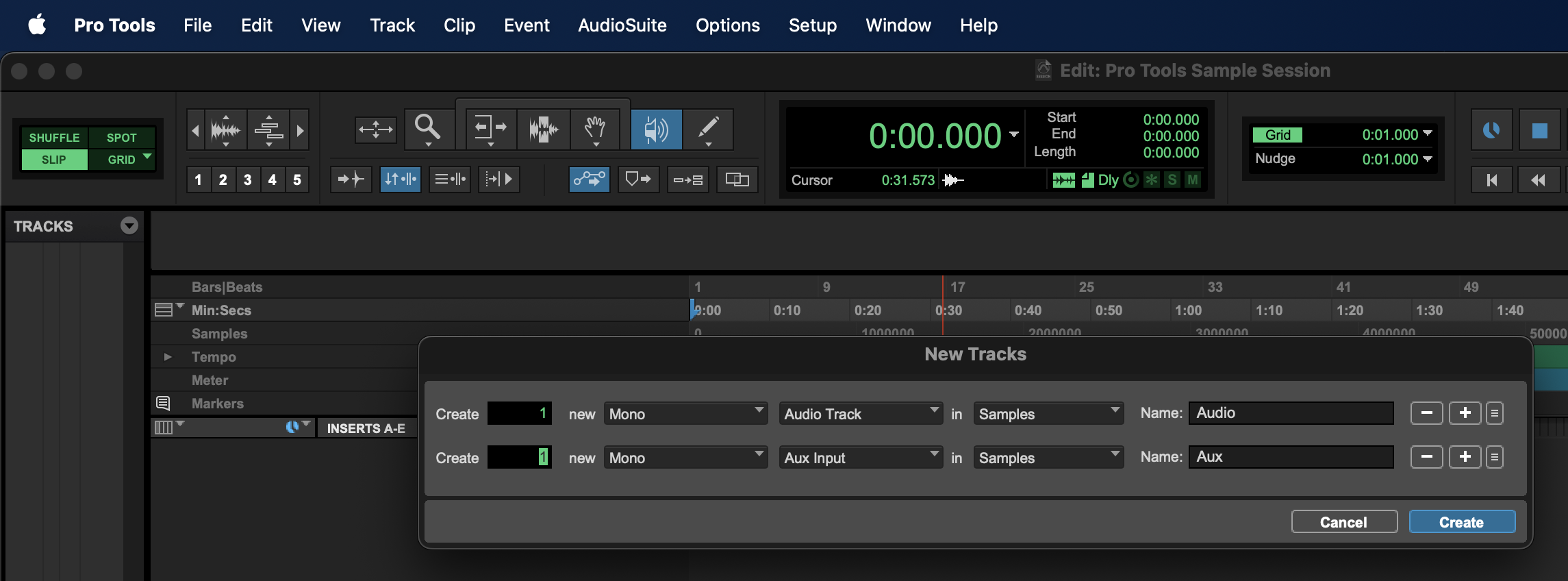1568x581 pixels.
Task: Select the Trim tool
Action: pos(490,128)
